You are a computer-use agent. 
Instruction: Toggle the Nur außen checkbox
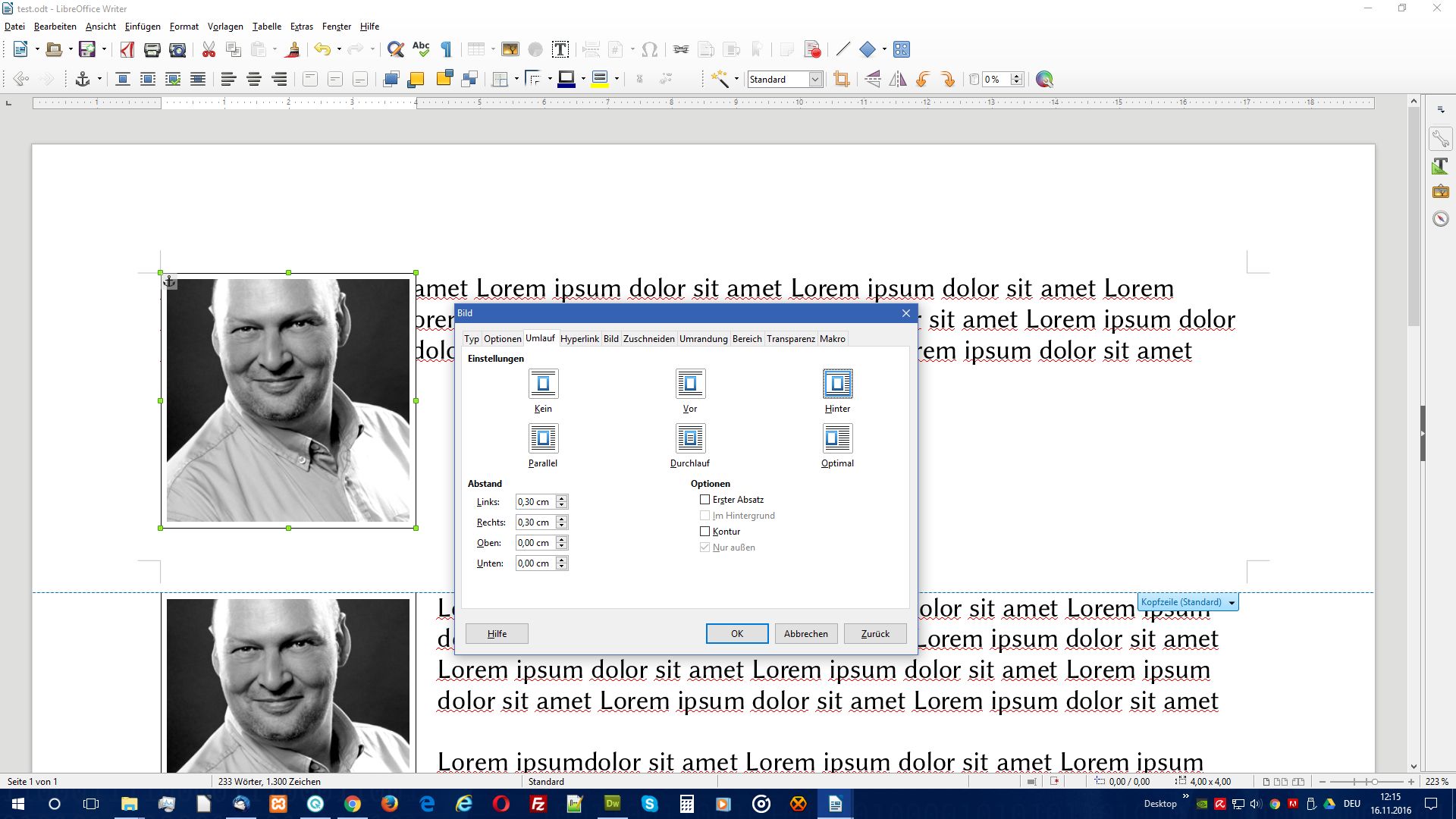pyautogui.click(x=704, y=548)
